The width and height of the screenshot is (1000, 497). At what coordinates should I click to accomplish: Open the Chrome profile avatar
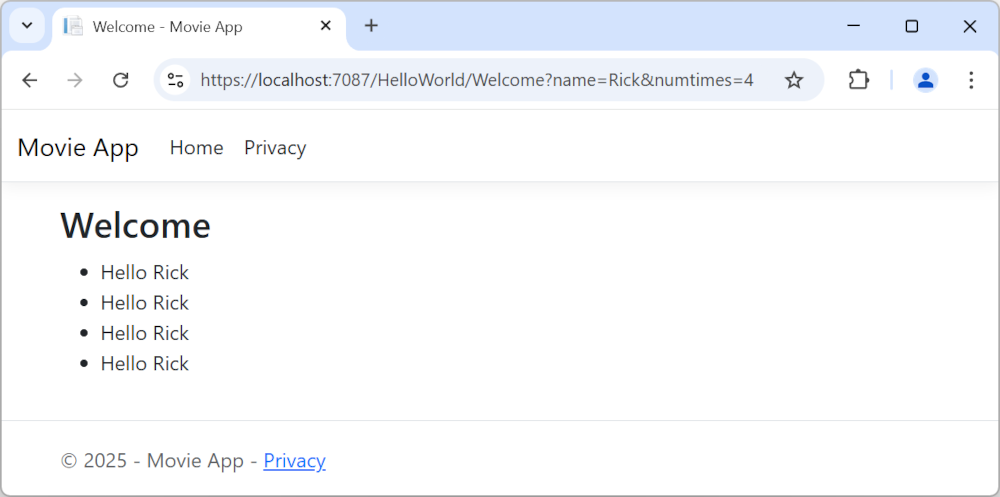[x=925, y=80]
